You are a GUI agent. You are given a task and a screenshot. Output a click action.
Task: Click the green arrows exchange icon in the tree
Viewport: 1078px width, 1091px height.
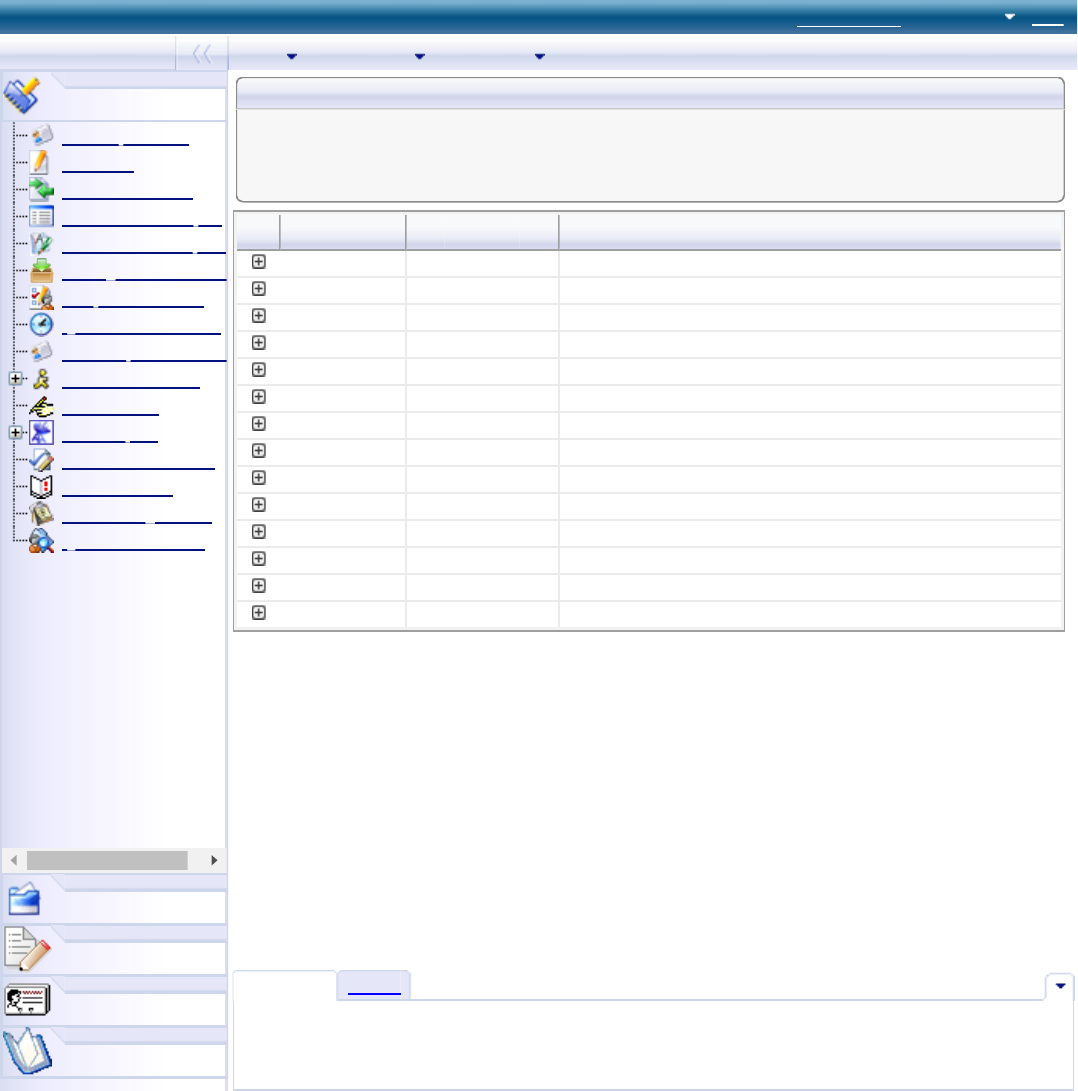coord(41,190)
